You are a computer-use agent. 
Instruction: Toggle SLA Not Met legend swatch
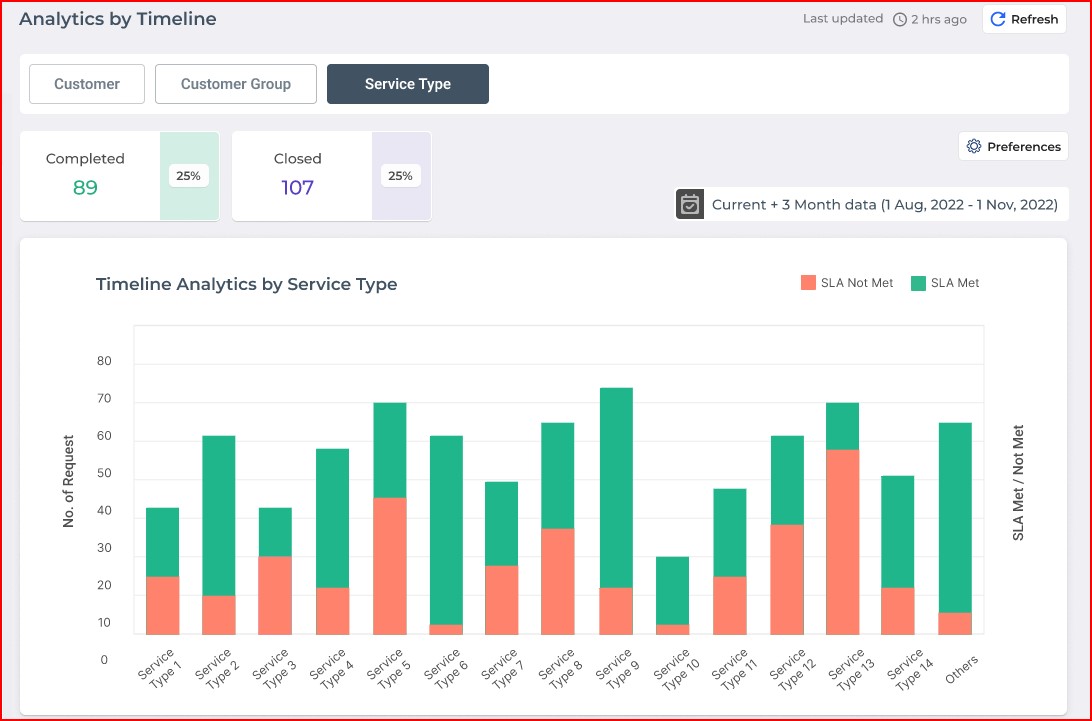click(808, 283)
